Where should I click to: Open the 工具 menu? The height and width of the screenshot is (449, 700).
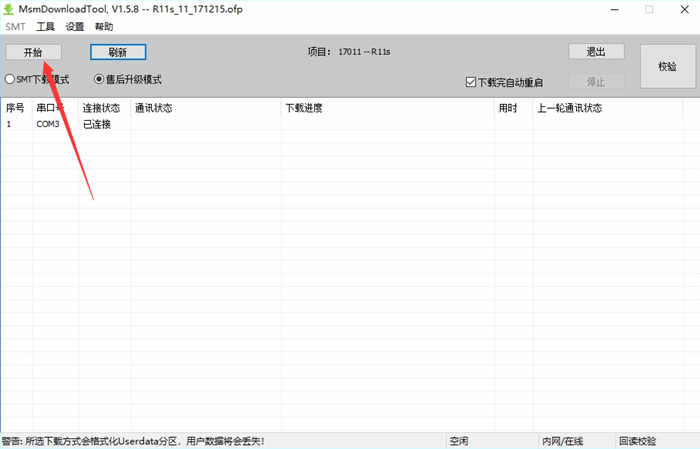pos(45,27)
